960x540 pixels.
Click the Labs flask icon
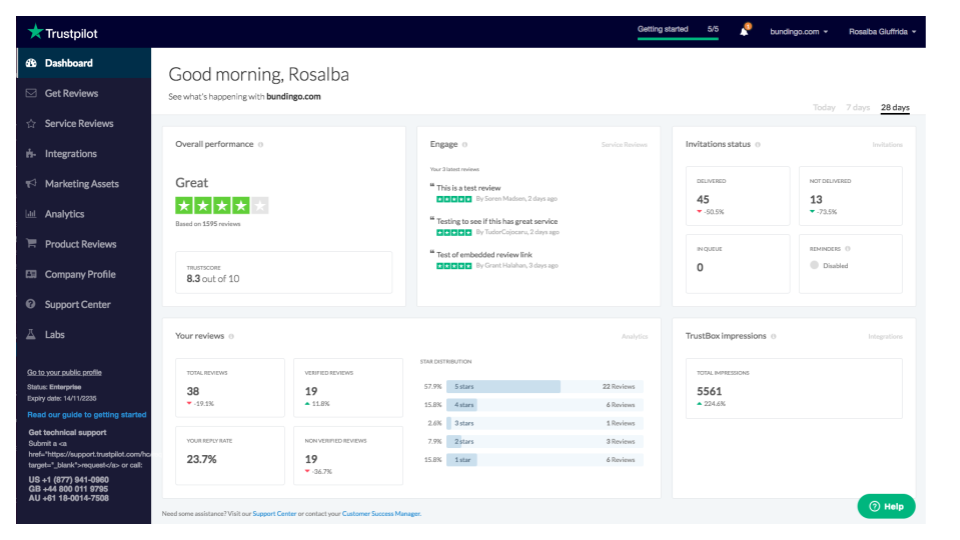(x=31, y=334)
